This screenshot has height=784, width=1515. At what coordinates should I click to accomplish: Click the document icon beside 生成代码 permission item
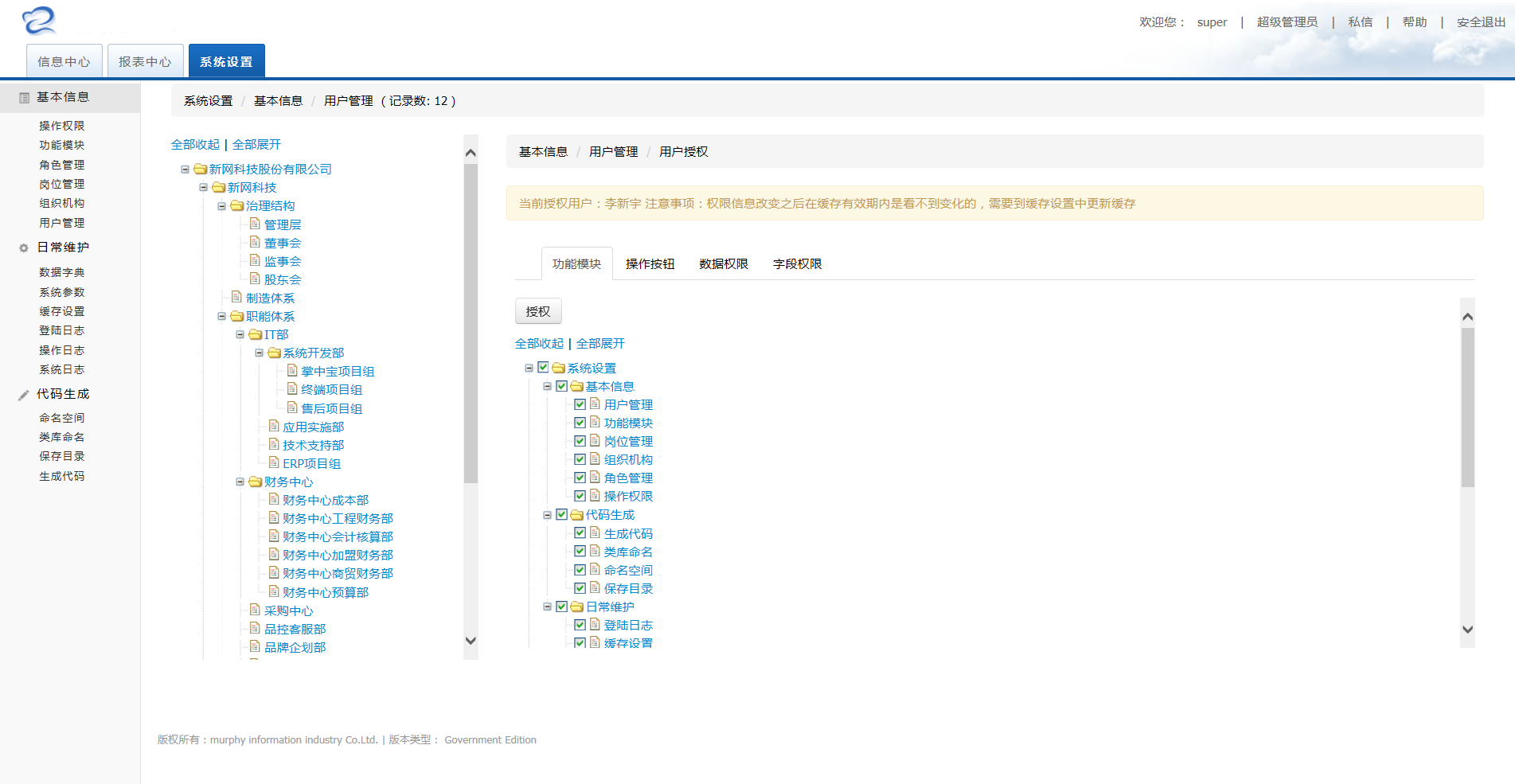click(595, 532)
